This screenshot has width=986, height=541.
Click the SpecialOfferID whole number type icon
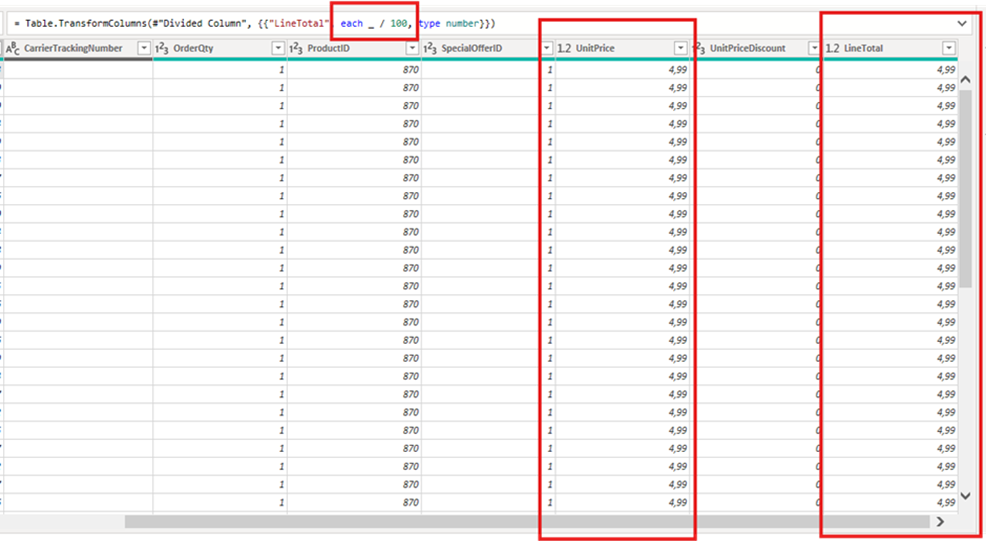point(430,48)
